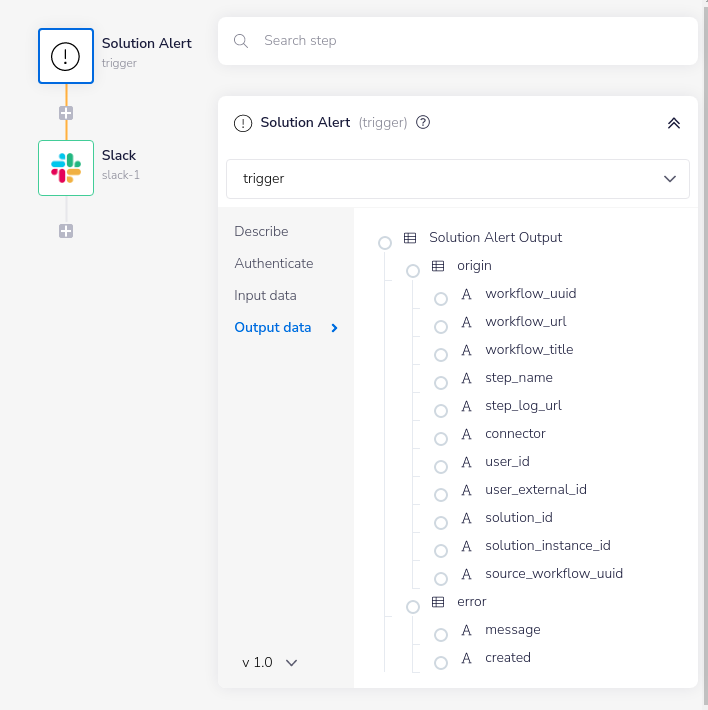This screenshot has width=708, height=710.
Task: Switch to the Authenticate tab
Action: click(x=274, y=263)
